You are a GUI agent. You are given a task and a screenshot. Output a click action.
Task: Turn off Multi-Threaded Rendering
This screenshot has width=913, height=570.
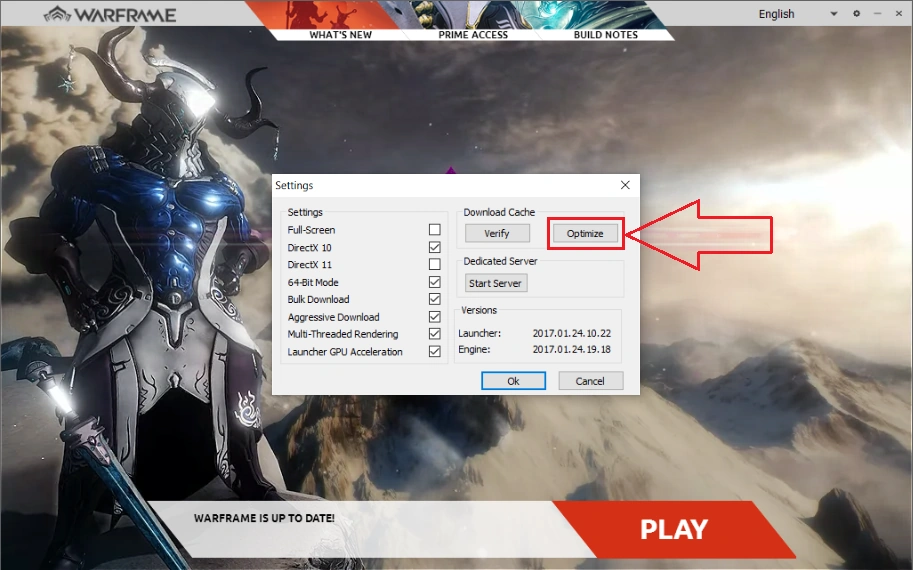coord(434,334)
